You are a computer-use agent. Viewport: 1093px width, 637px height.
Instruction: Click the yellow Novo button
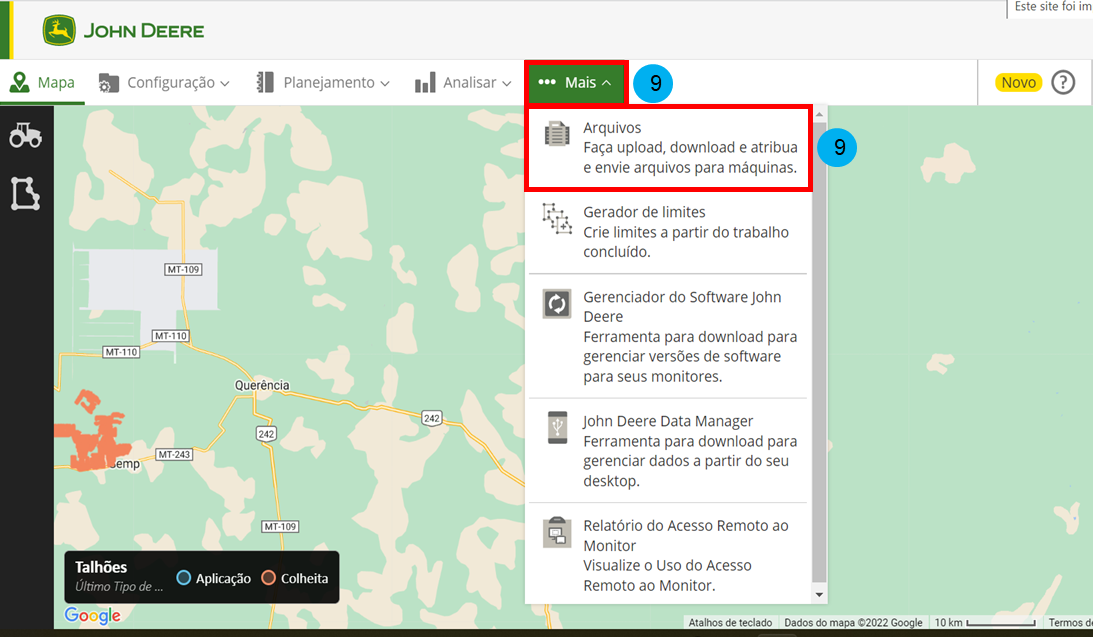point(1018,82)
